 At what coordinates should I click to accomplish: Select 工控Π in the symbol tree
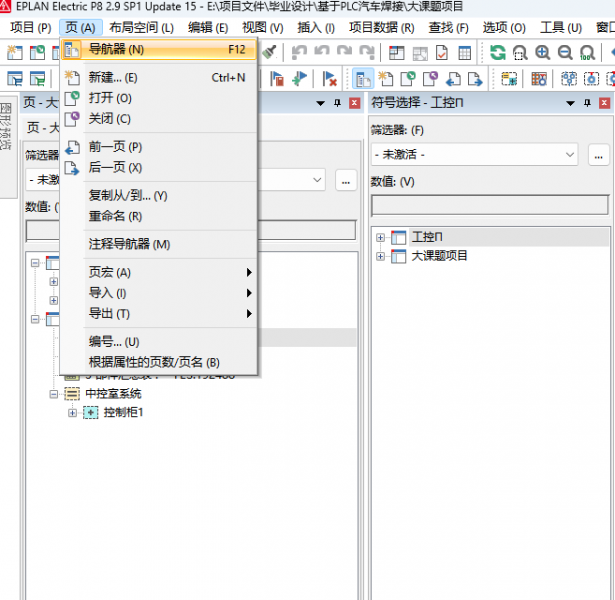(x=427, y=237)
